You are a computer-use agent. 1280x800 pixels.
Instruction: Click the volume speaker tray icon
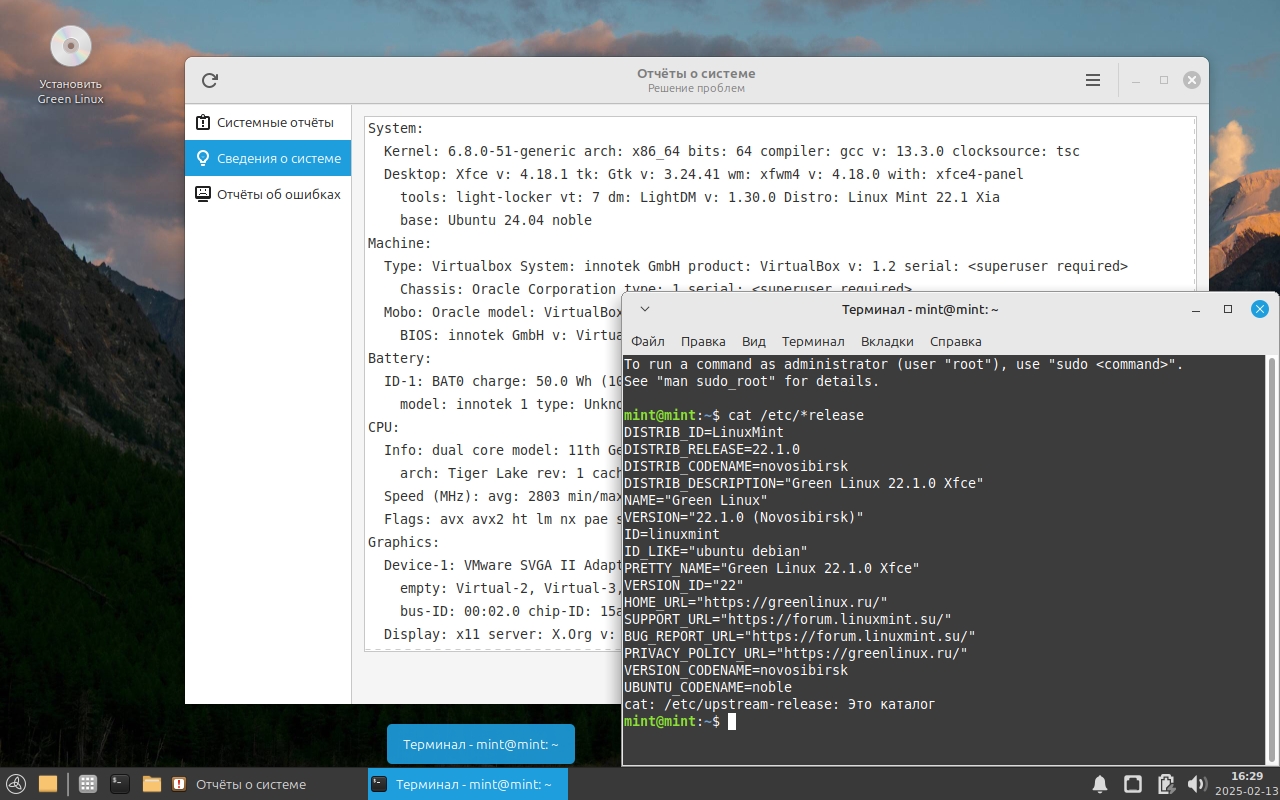tap(1196, 784)
